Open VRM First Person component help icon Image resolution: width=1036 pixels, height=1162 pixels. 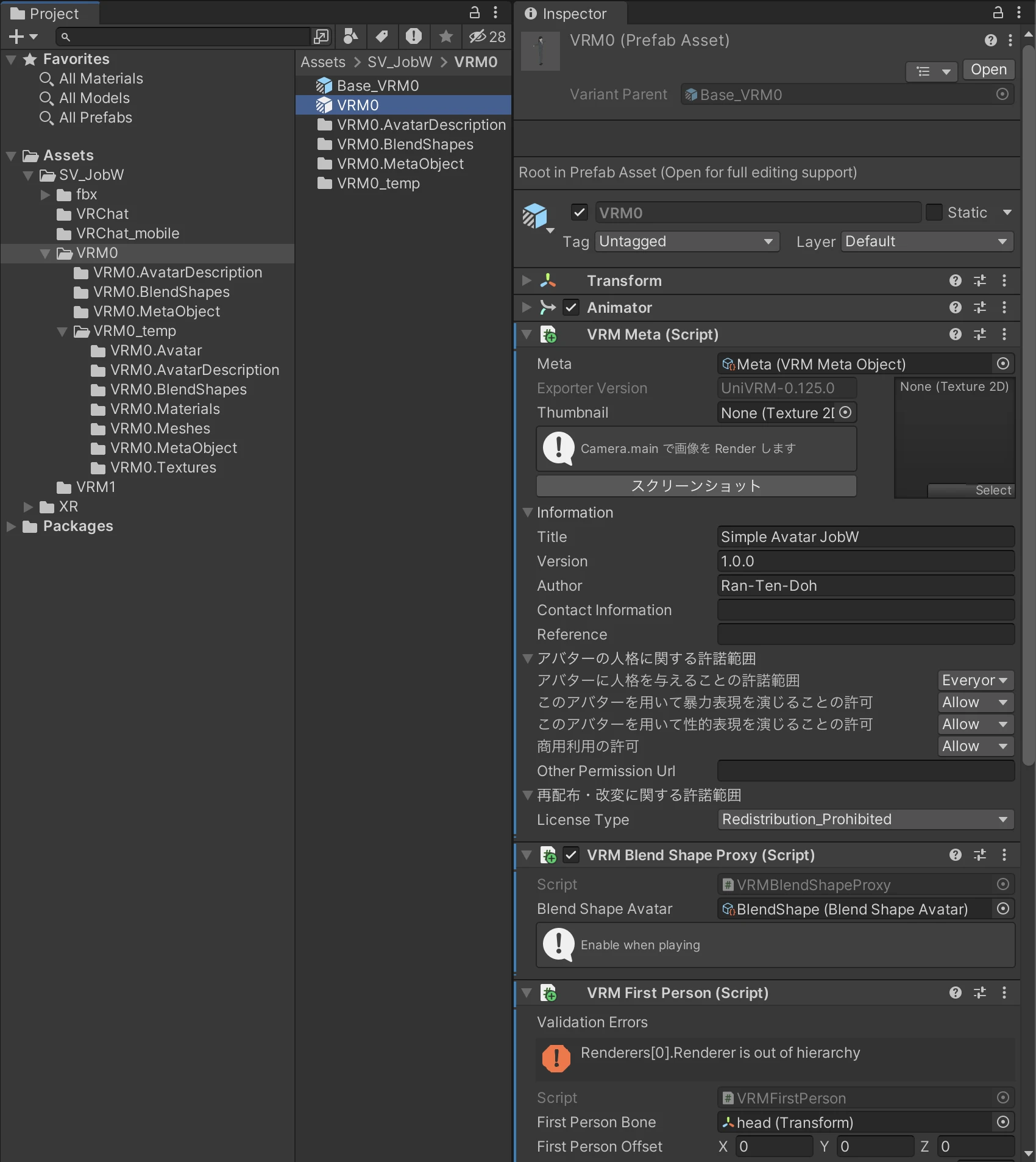click(x=956, y=993)
